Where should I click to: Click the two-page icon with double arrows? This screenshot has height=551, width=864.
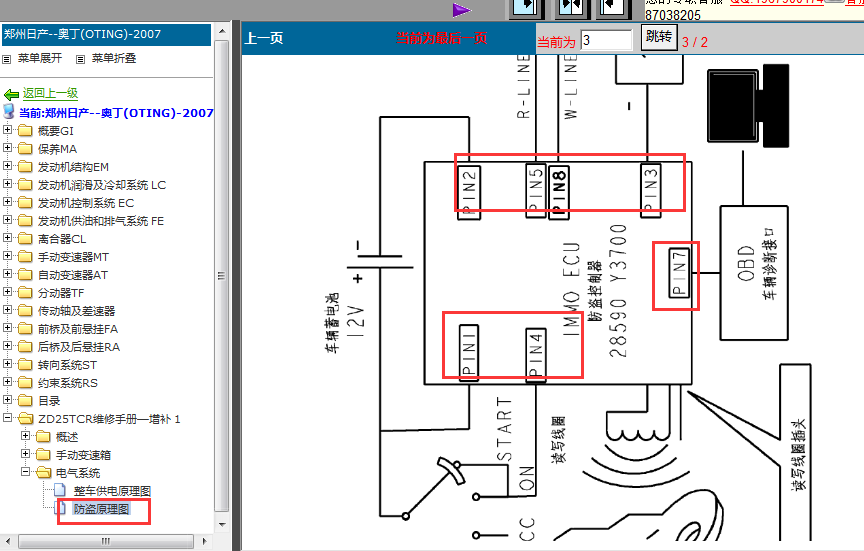pos(571,8)
